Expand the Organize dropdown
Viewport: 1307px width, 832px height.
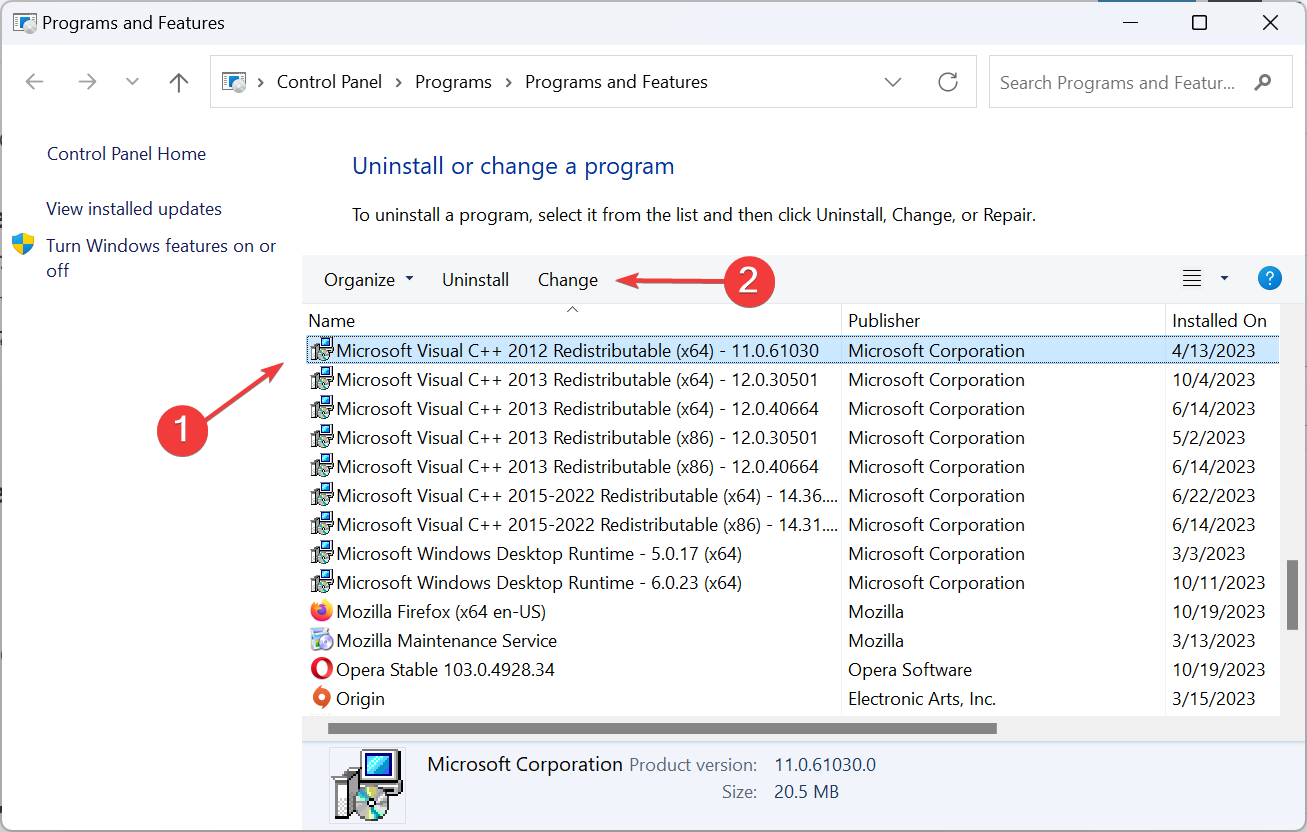pyautogui.click(x=408, y=280)
